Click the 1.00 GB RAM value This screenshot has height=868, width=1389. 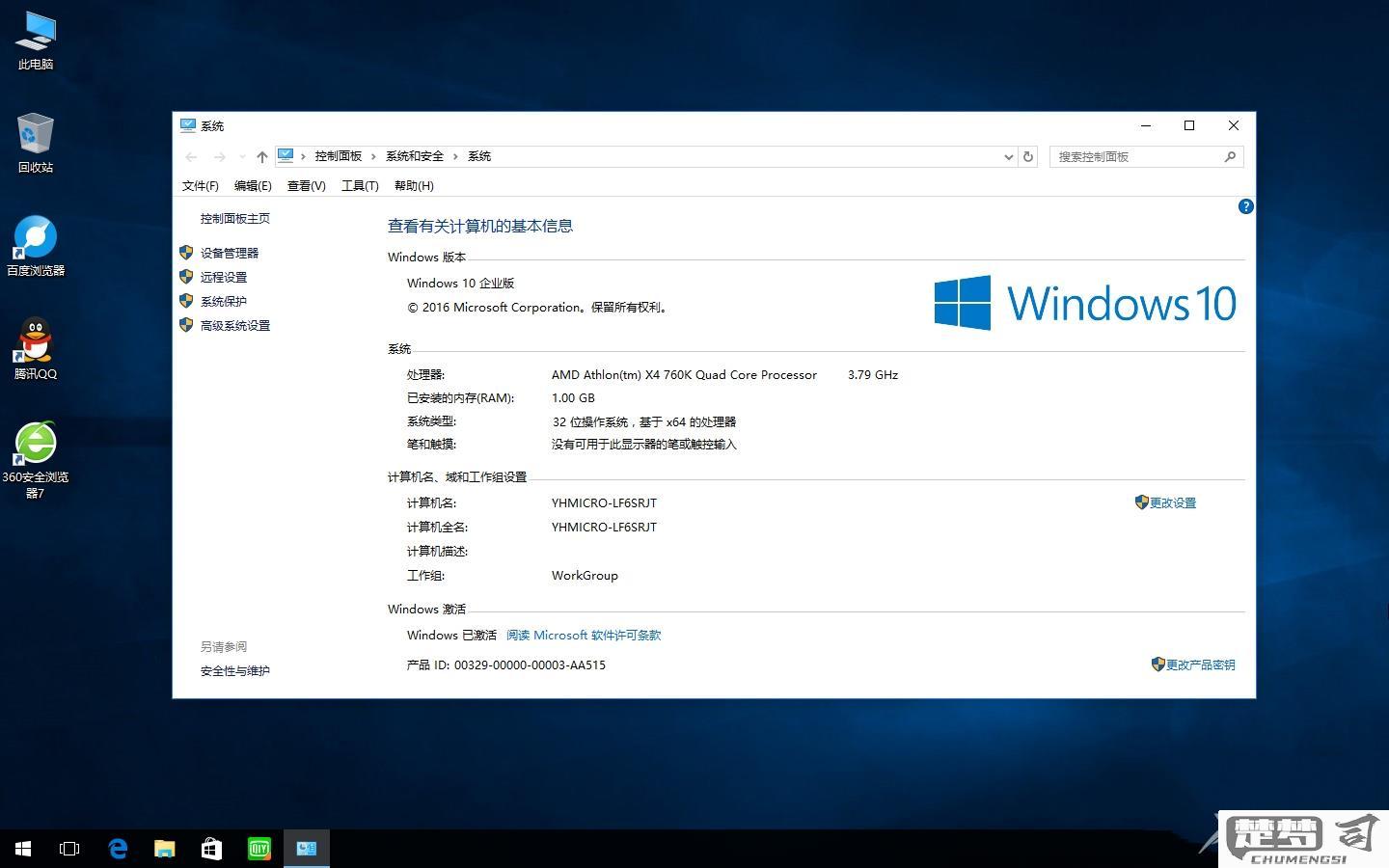click(573, 397)
